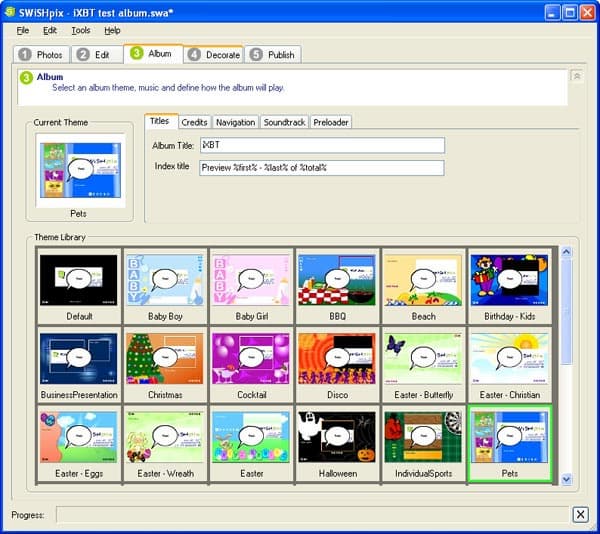The width and height of the screenshot is (600, 534).
Task: Open the Navigation sub-tab
Action: coord(235,122)
